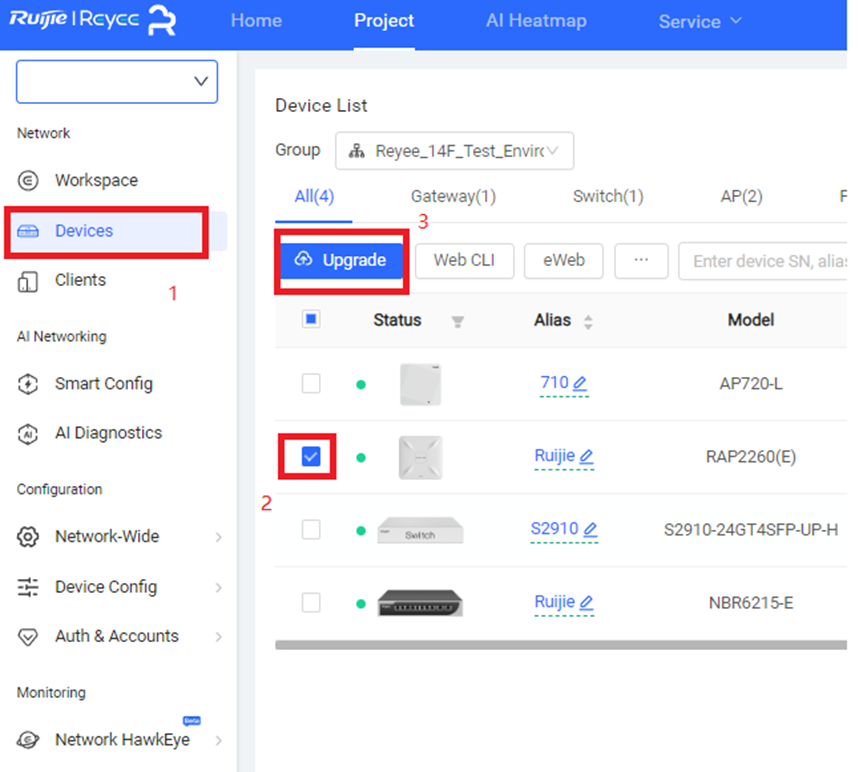Click the Auth & Accounts shield icon

(x=28, y=637)
